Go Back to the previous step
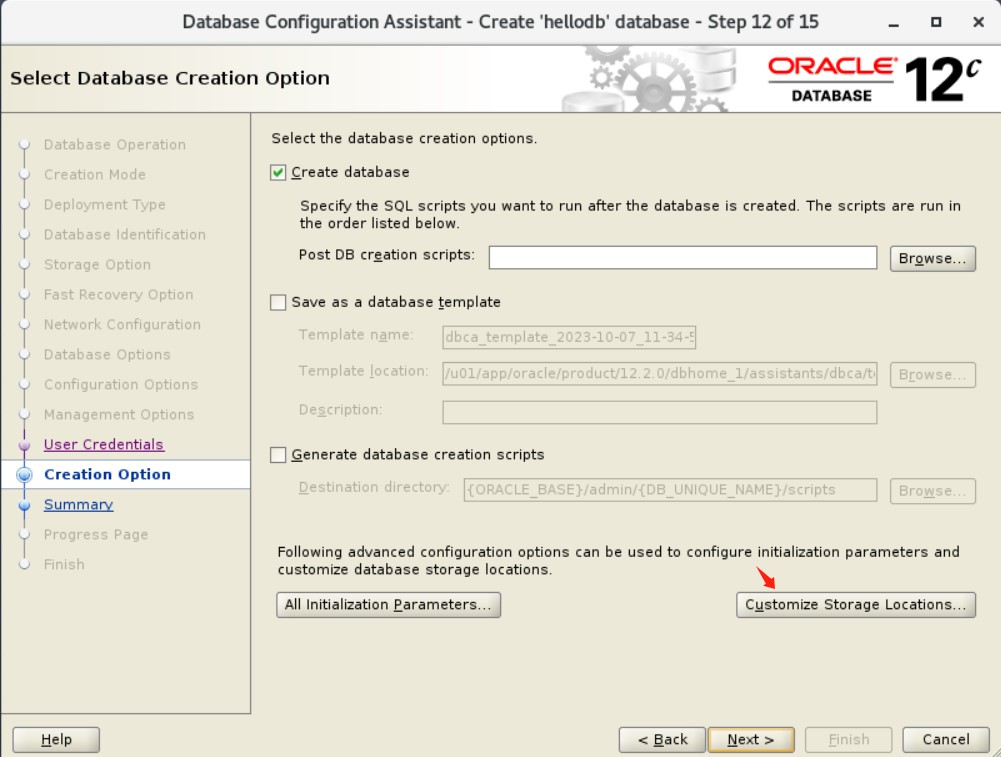This screenshot has height=757, width=1001. [662, 740]
